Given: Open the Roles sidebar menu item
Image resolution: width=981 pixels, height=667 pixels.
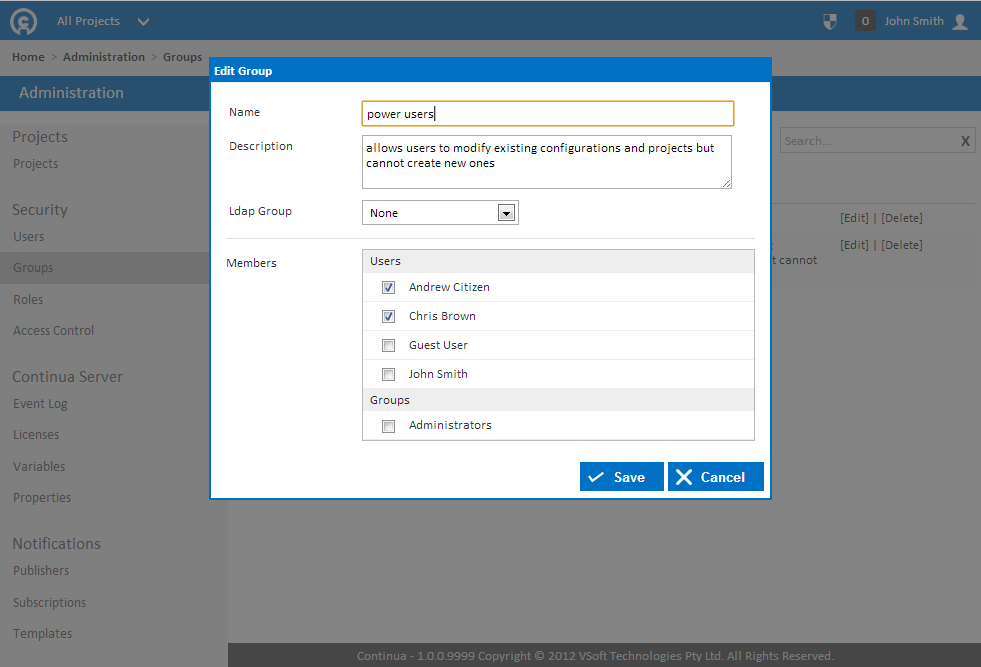Looking at the screenshot, I should coord(28,299).
